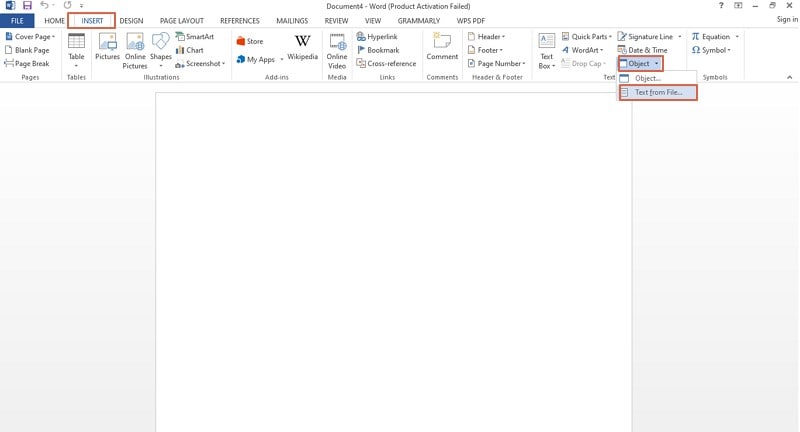Click the Online Pictures icon
Screen dimensions: 800x432
coord(135,50)
